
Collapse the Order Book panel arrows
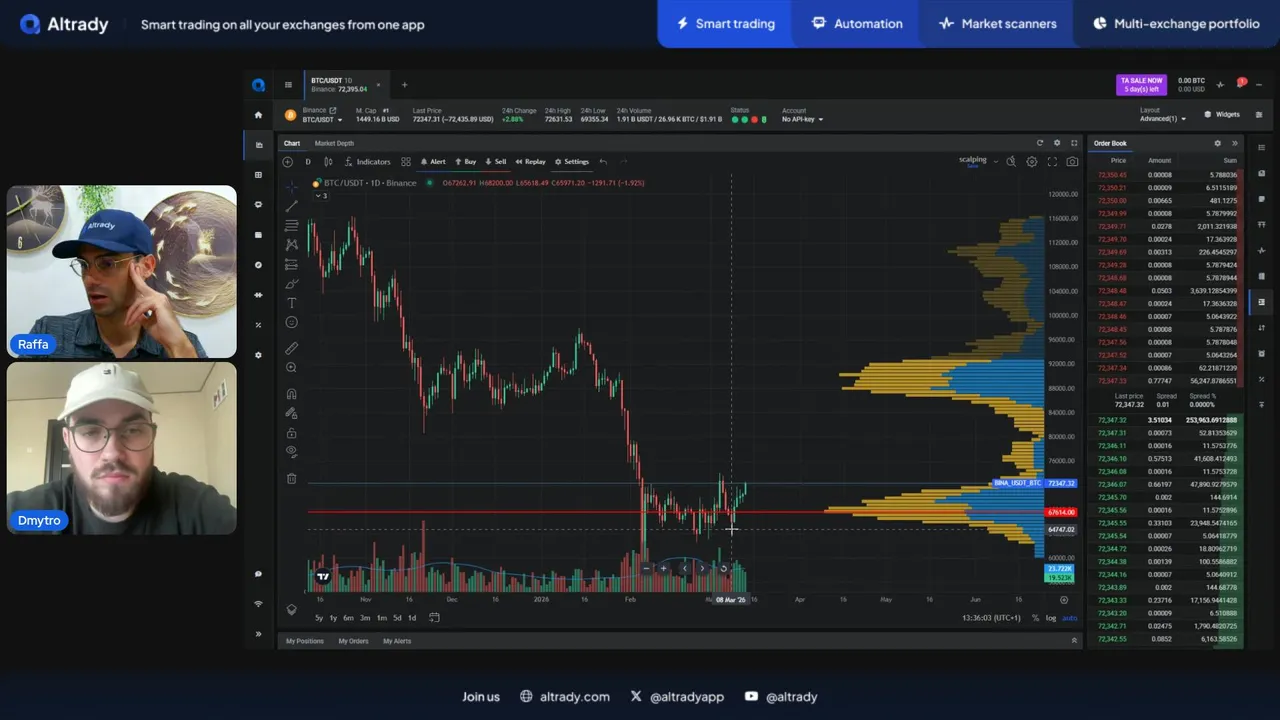pyautogui.click(x=1234, y=143)
